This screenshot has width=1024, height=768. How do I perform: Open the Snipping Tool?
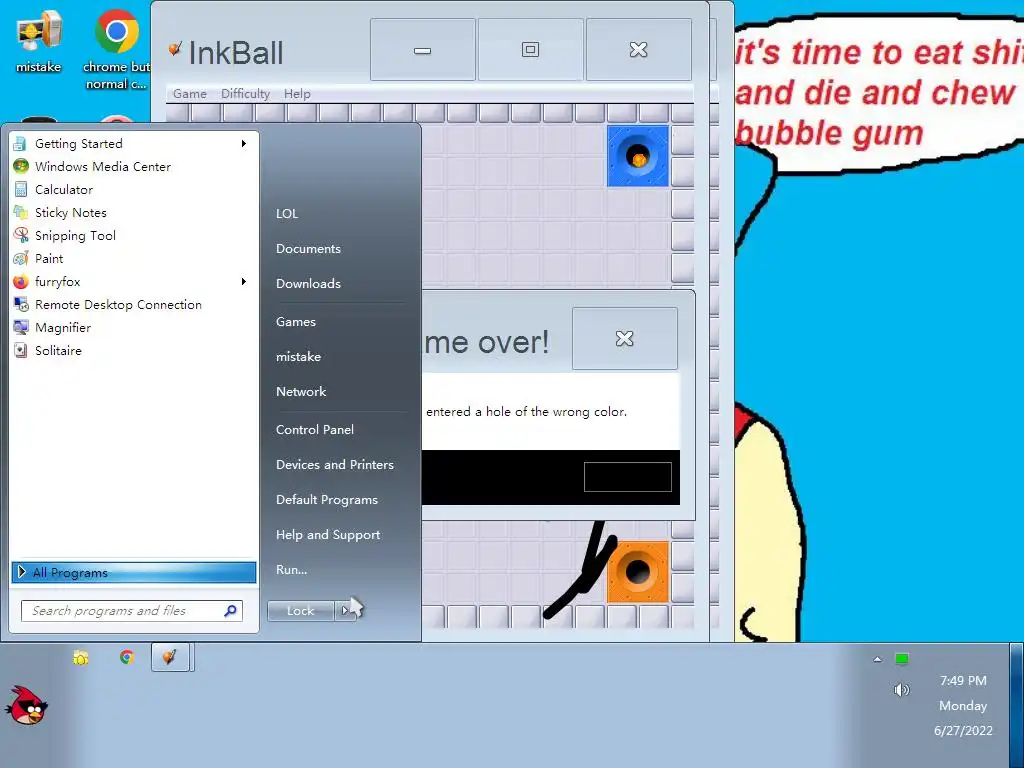(133, 236)
